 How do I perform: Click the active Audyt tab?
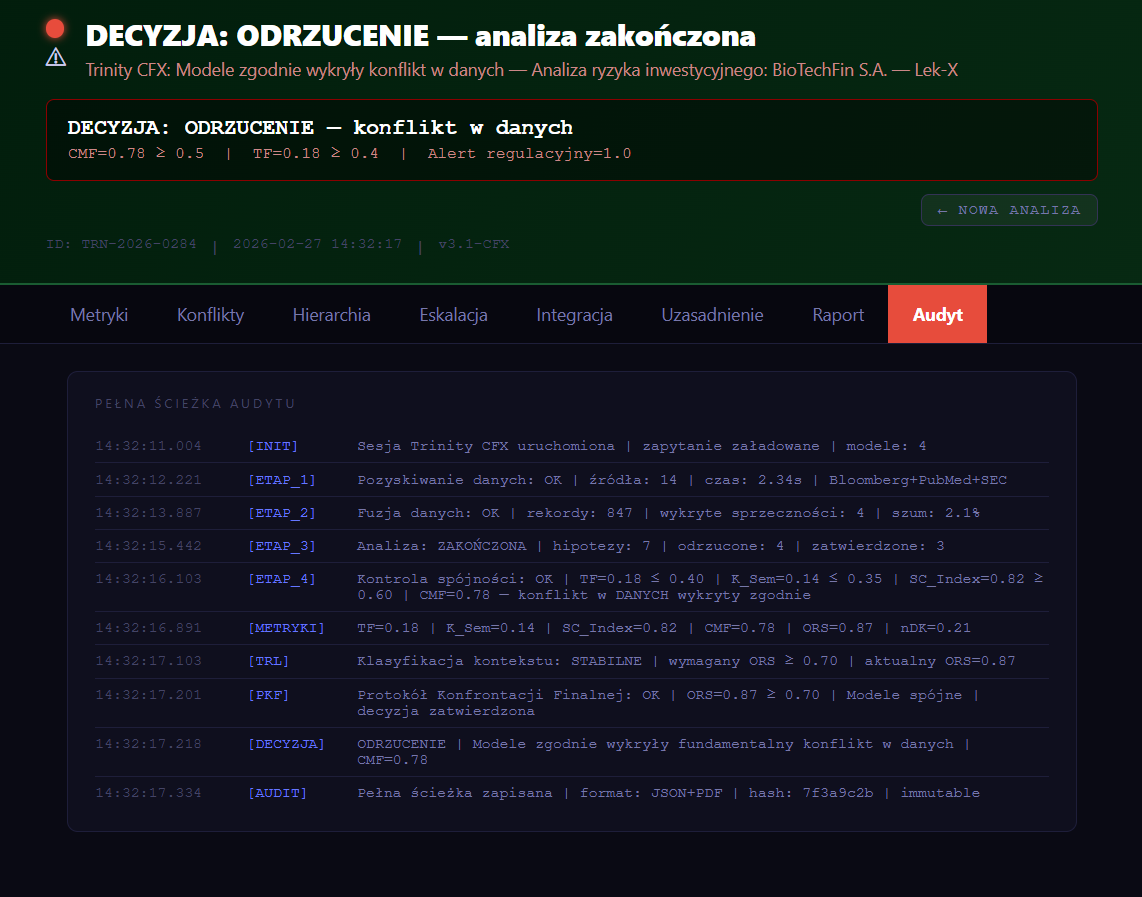click(937, 315)
